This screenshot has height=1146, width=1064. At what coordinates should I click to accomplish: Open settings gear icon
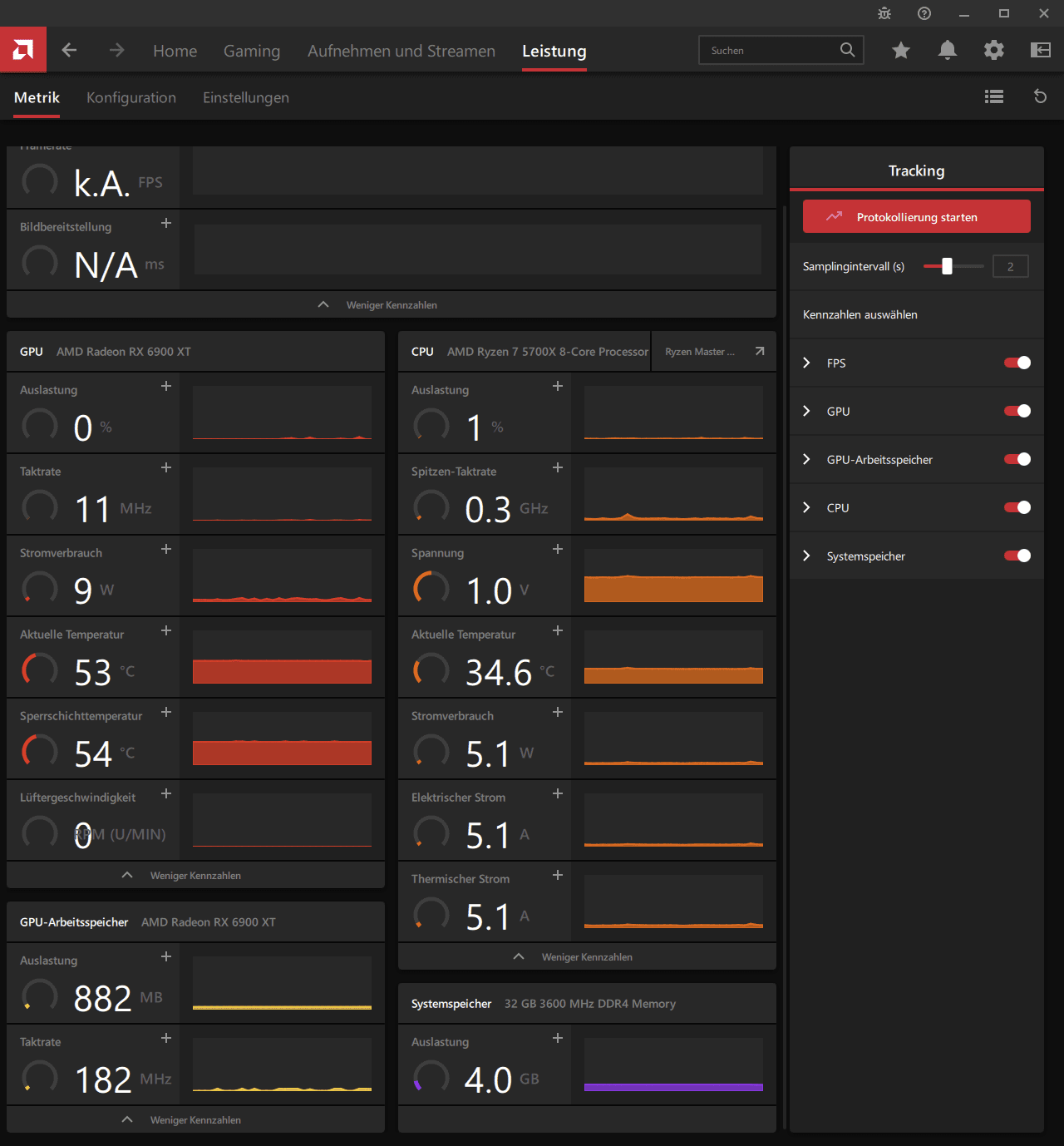(994, 51)
